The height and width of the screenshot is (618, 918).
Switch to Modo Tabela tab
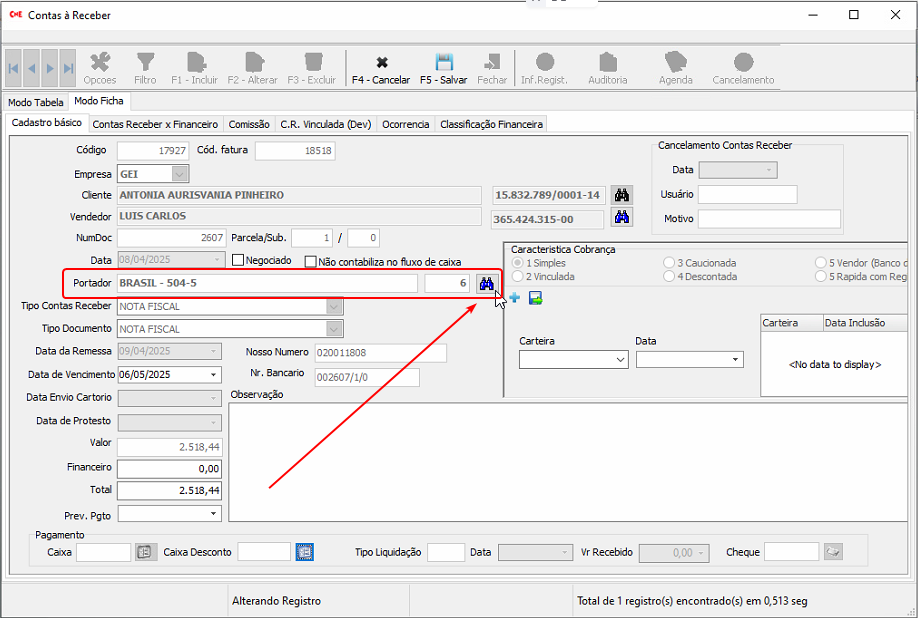(35, 102)
